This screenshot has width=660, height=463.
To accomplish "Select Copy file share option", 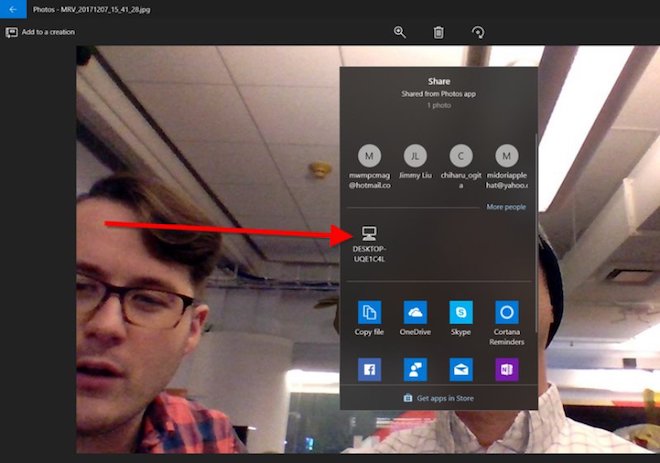I will (x=369, y=318).
